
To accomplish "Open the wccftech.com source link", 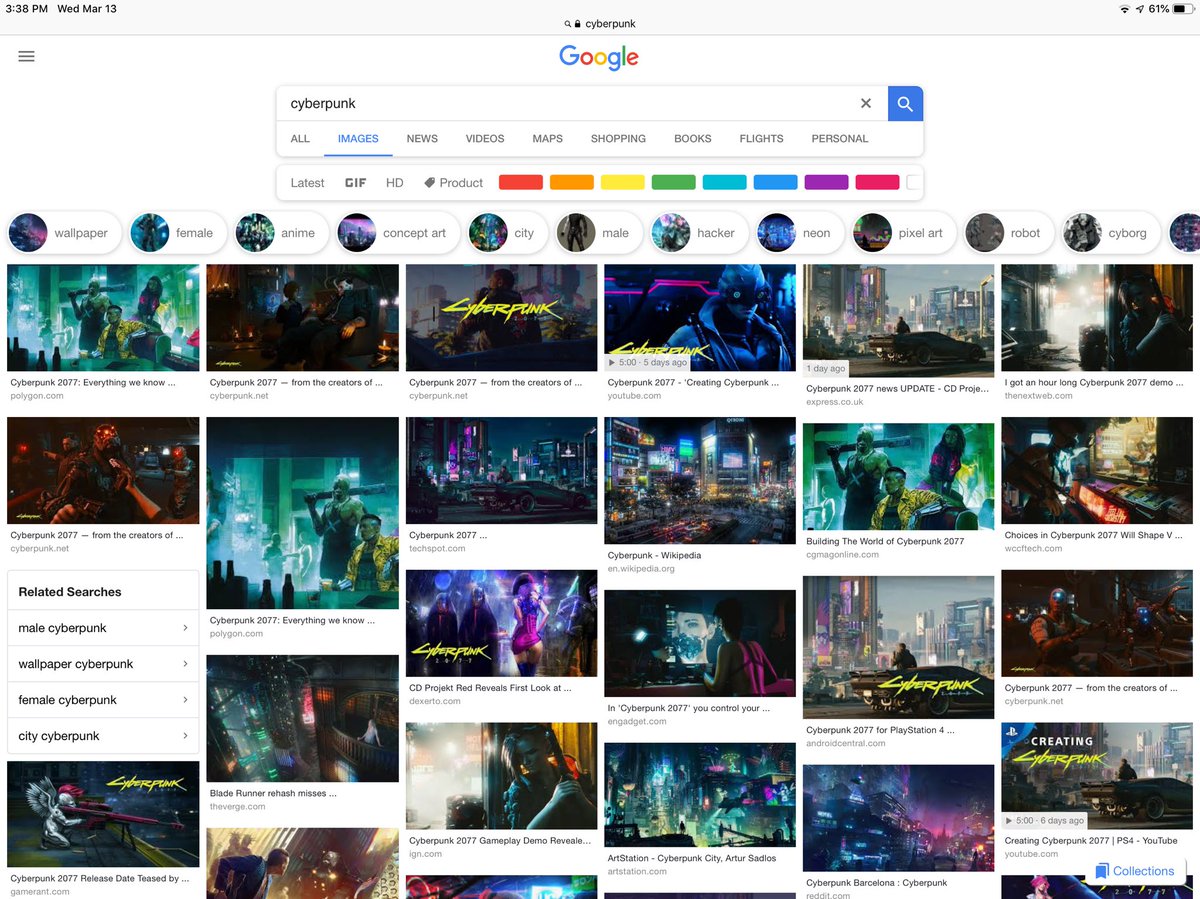I will pyautogui.click(x=1033, y=548).
